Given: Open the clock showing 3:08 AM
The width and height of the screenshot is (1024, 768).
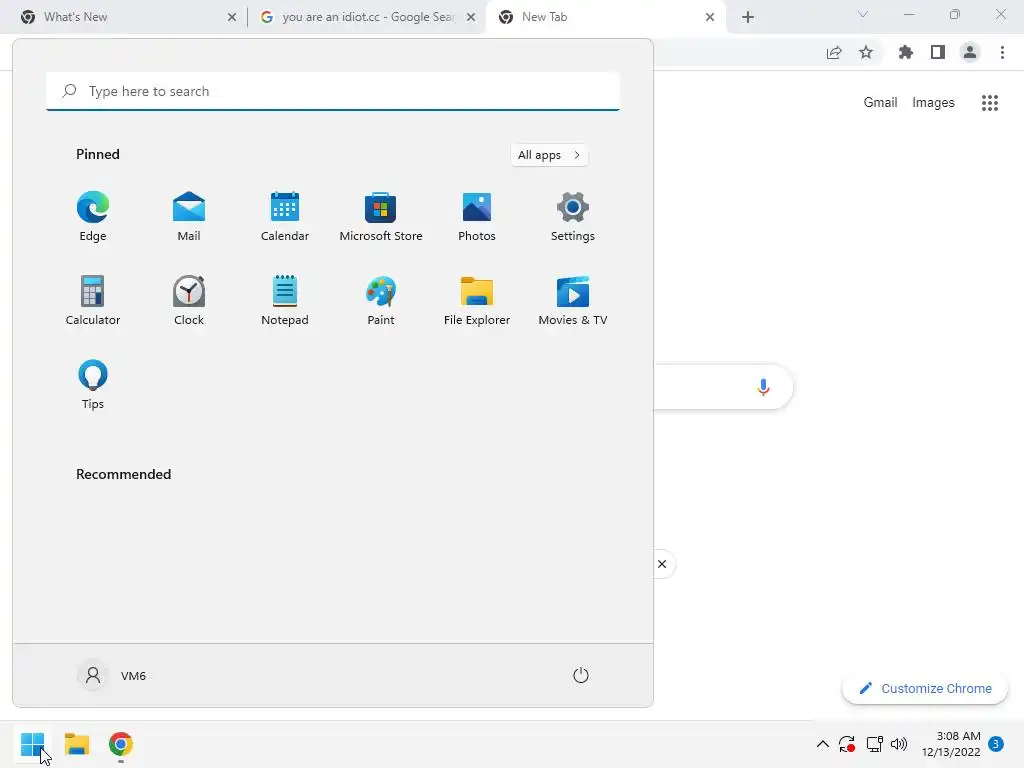Looking at the screenshot, I should tap(952, 744).
